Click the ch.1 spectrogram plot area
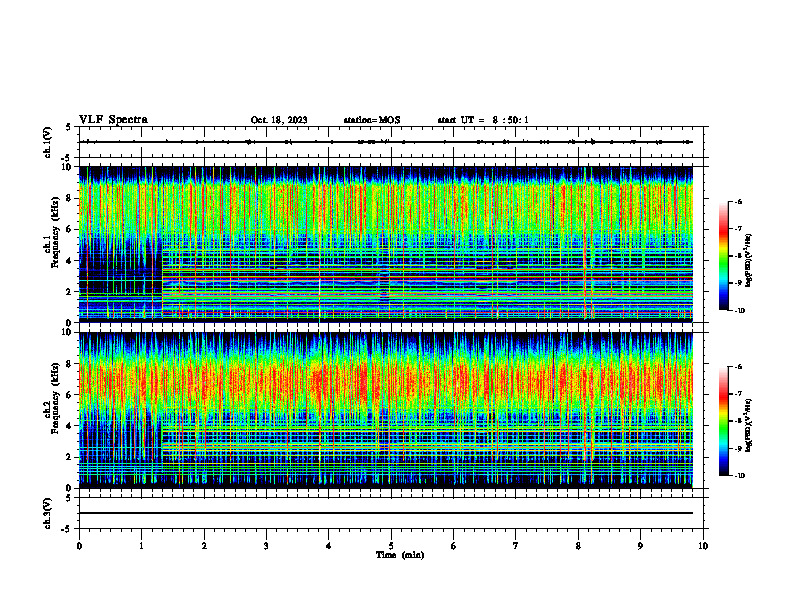 385,244
